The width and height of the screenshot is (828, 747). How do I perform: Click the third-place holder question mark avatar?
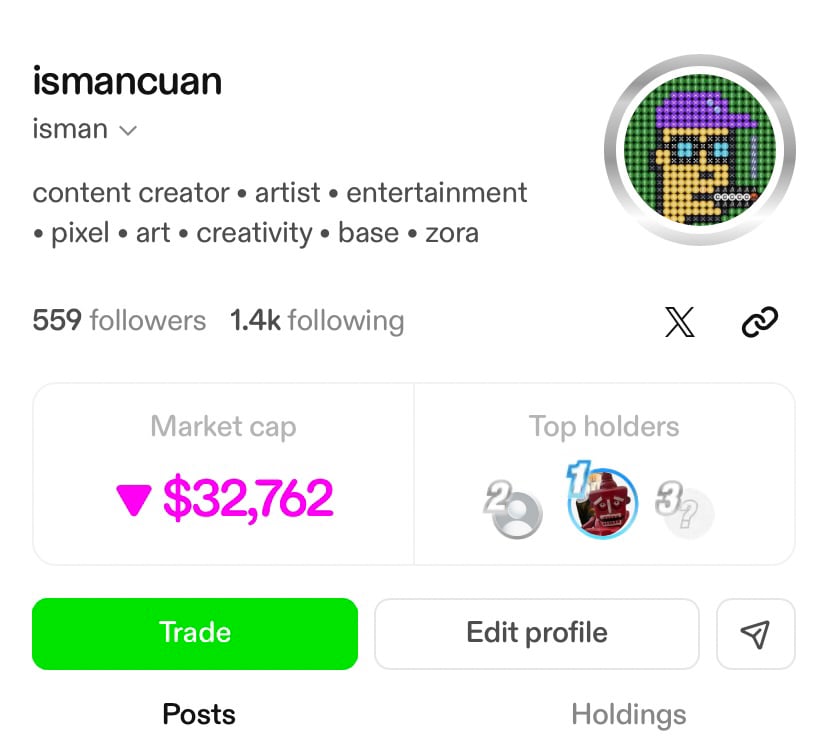click(x=689, y=514)
